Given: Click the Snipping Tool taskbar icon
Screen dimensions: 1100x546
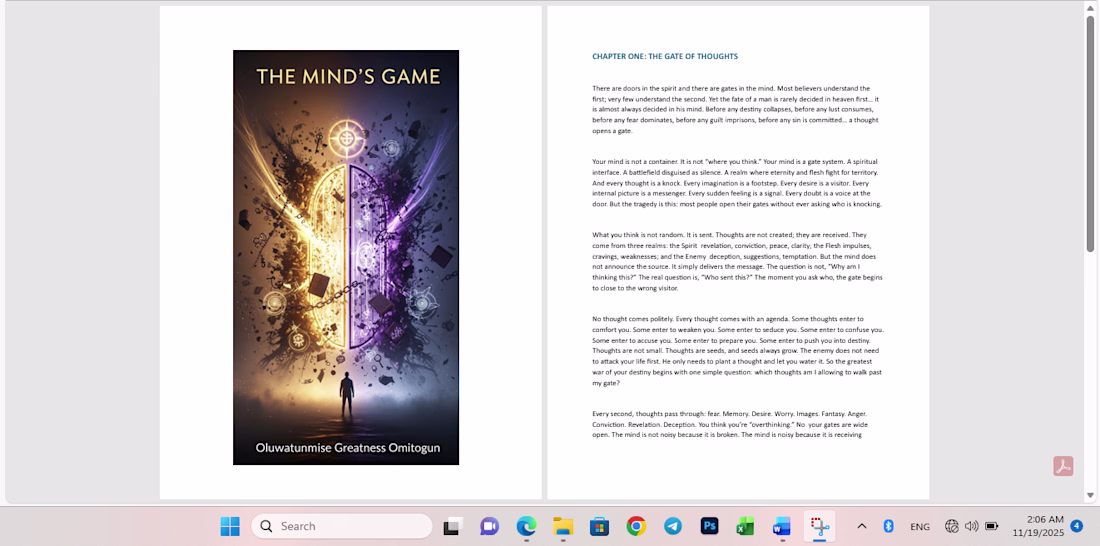Looking at the screenshot, I should (819, 526).
